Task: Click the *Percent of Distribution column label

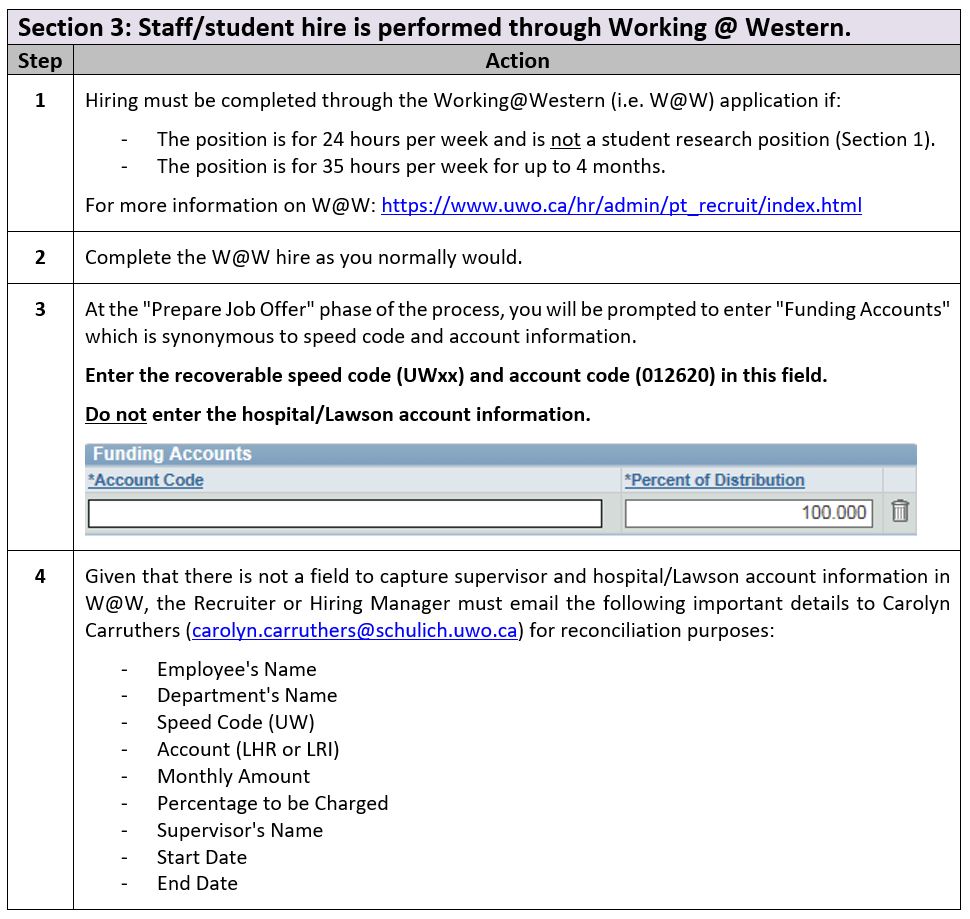Action: (x=715, y=480)
